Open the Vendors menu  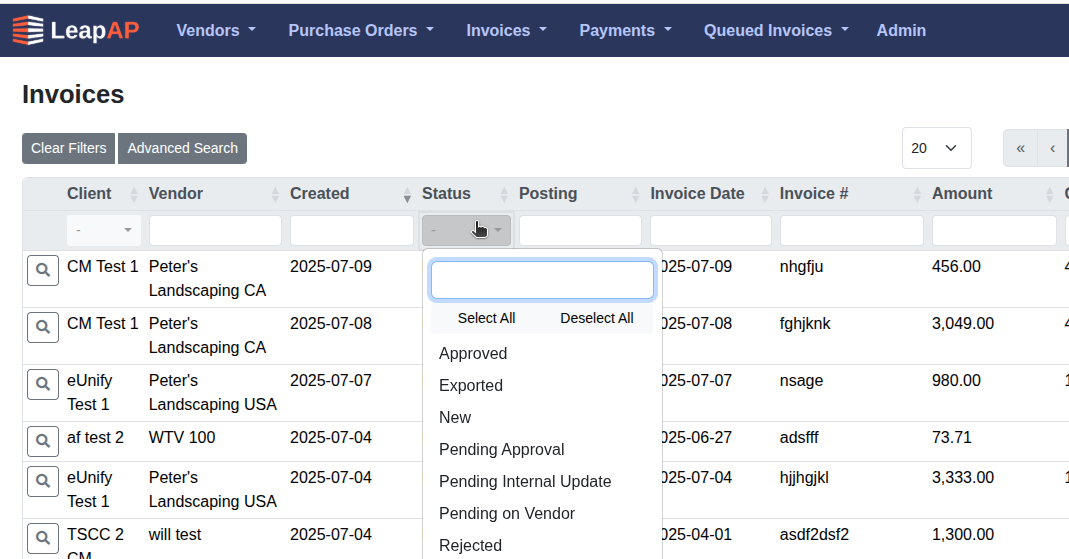point(216,30)
